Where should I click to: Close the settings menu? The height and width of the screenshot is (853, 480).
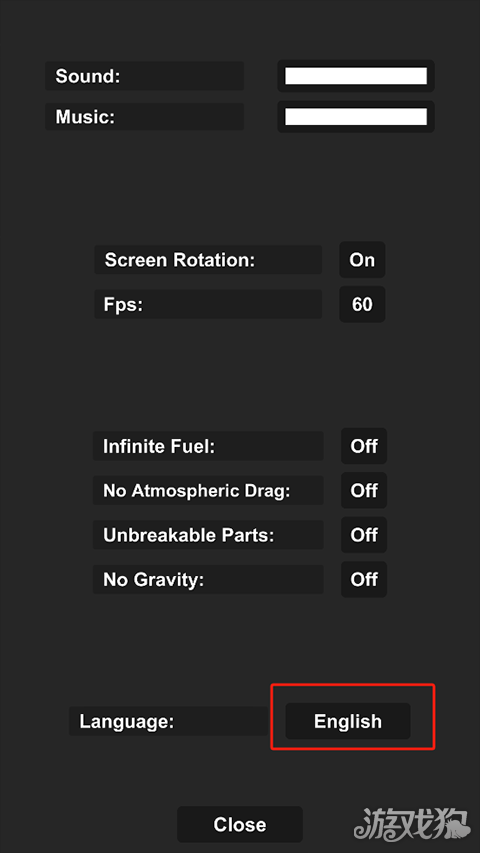(240, 824)
